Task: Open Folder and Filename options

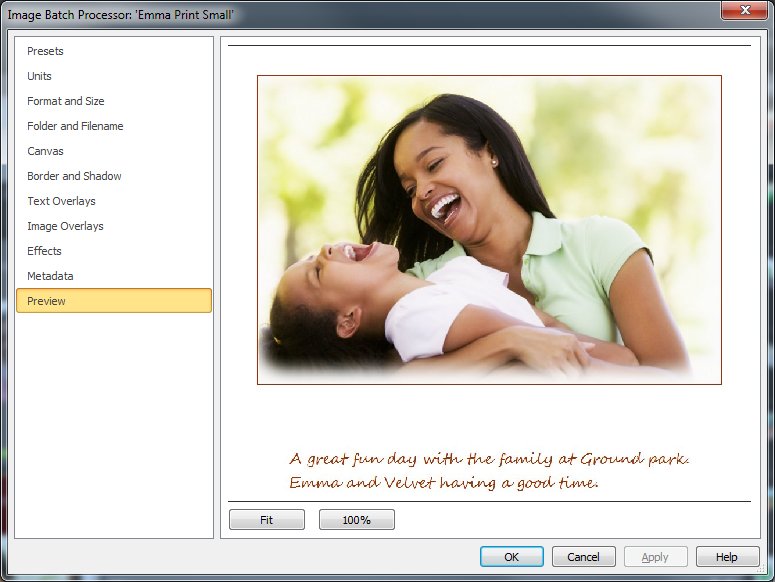Action: coord(75,126)
